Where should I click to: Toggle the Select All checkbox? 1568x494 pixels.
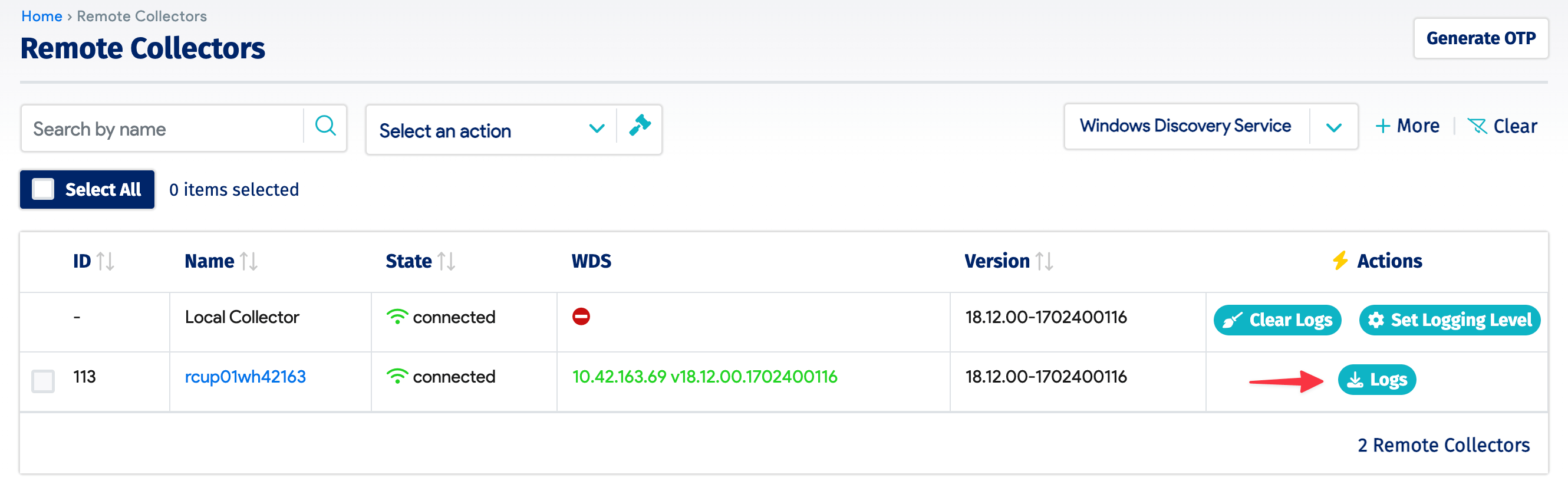click(43, 189)
